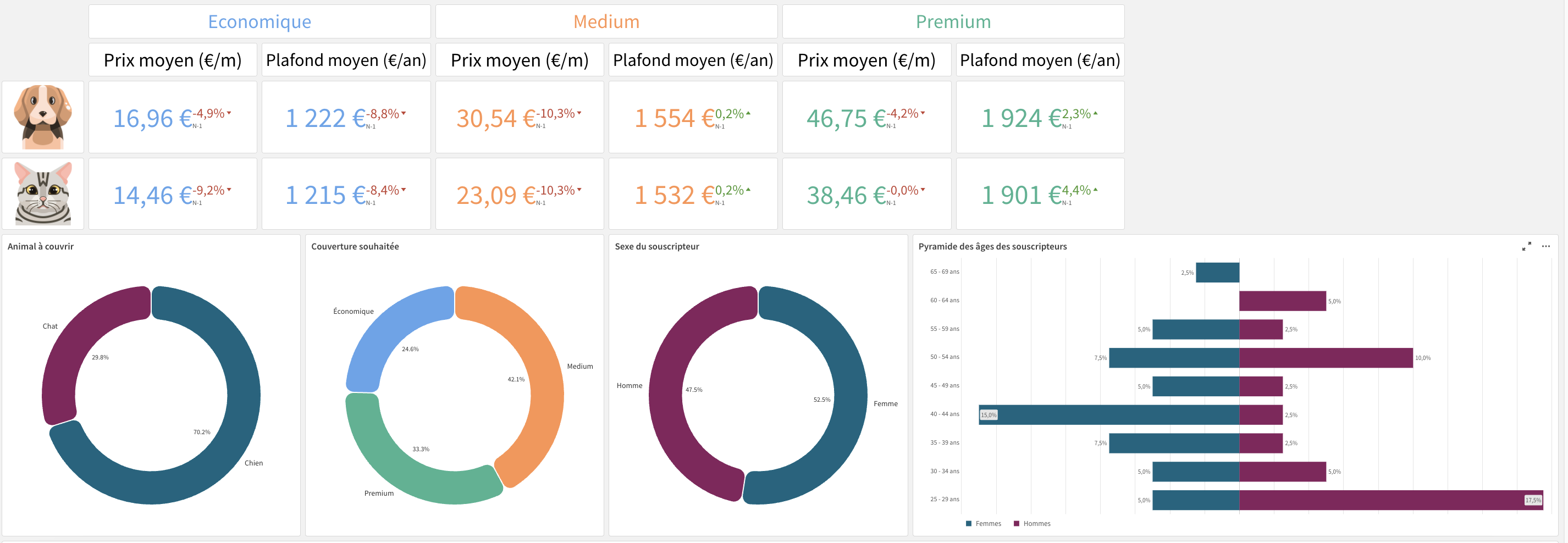Click the '50 - 54 ans' axis label
The height and width of the screenshot is (543, 1568).
[x=944, y=357]
